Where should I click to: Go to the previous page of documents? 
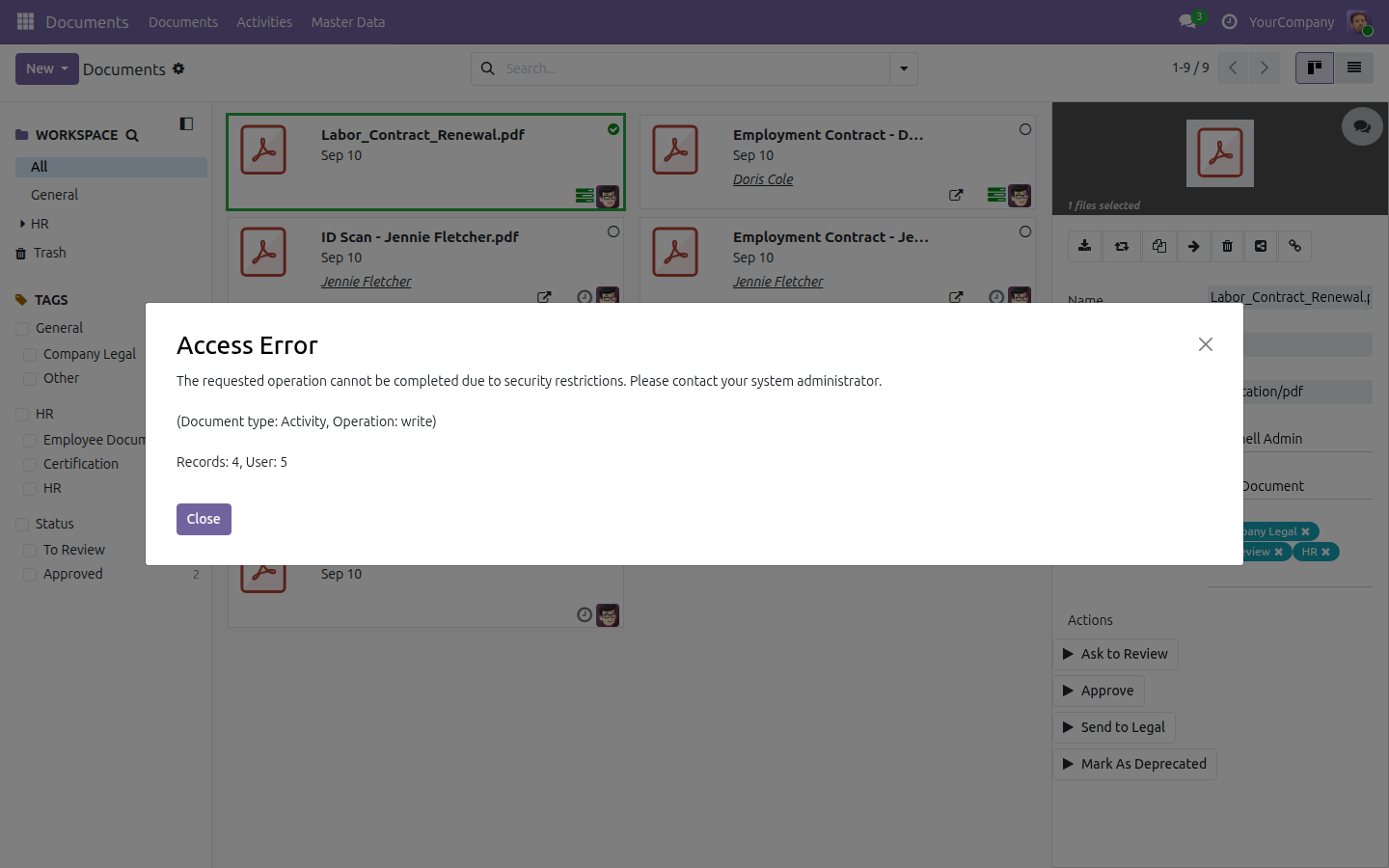1233,68
